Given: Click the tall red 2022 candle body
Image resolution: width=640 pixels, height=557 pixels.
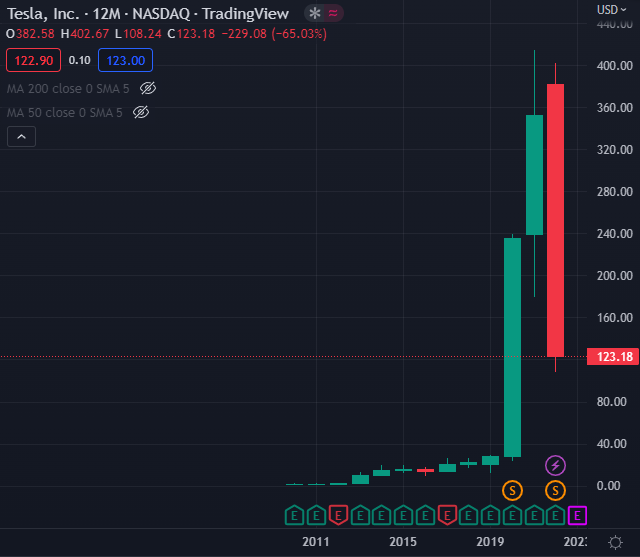Looking at the screenshot, I should click(x=555, y=220).
